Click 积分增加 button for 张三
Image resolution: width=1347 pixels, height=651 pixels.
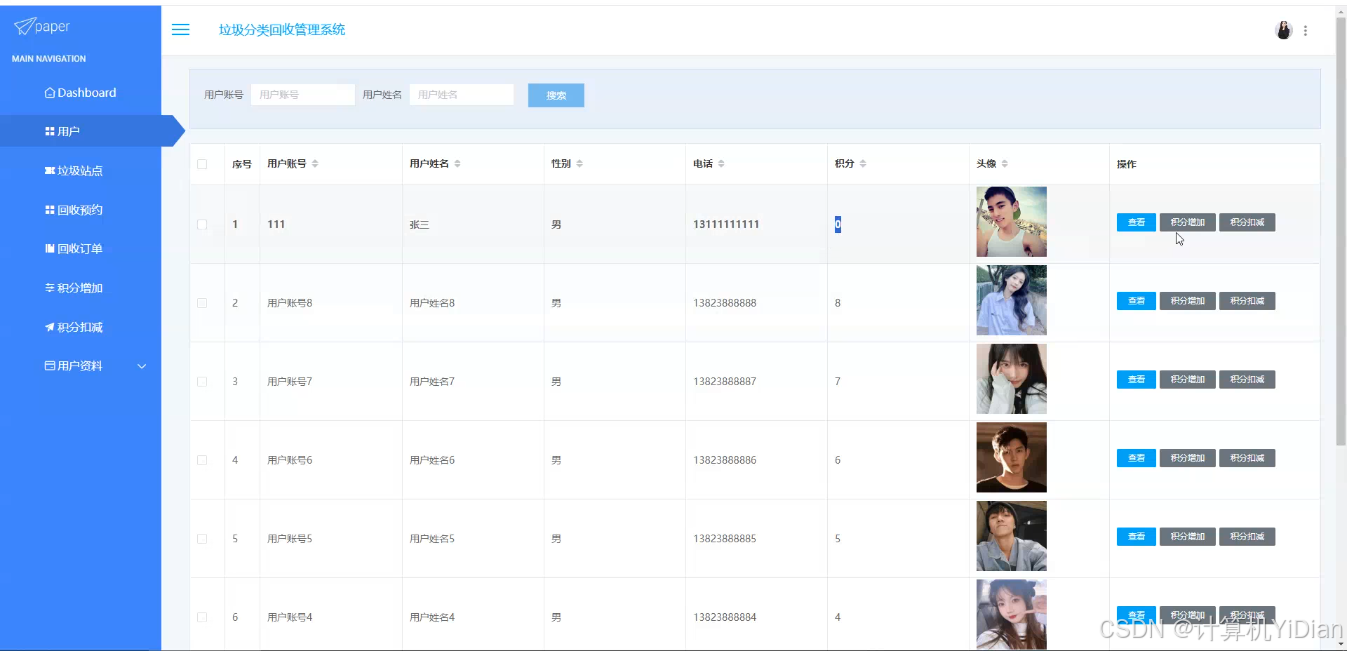click(x=1188, y=222)
